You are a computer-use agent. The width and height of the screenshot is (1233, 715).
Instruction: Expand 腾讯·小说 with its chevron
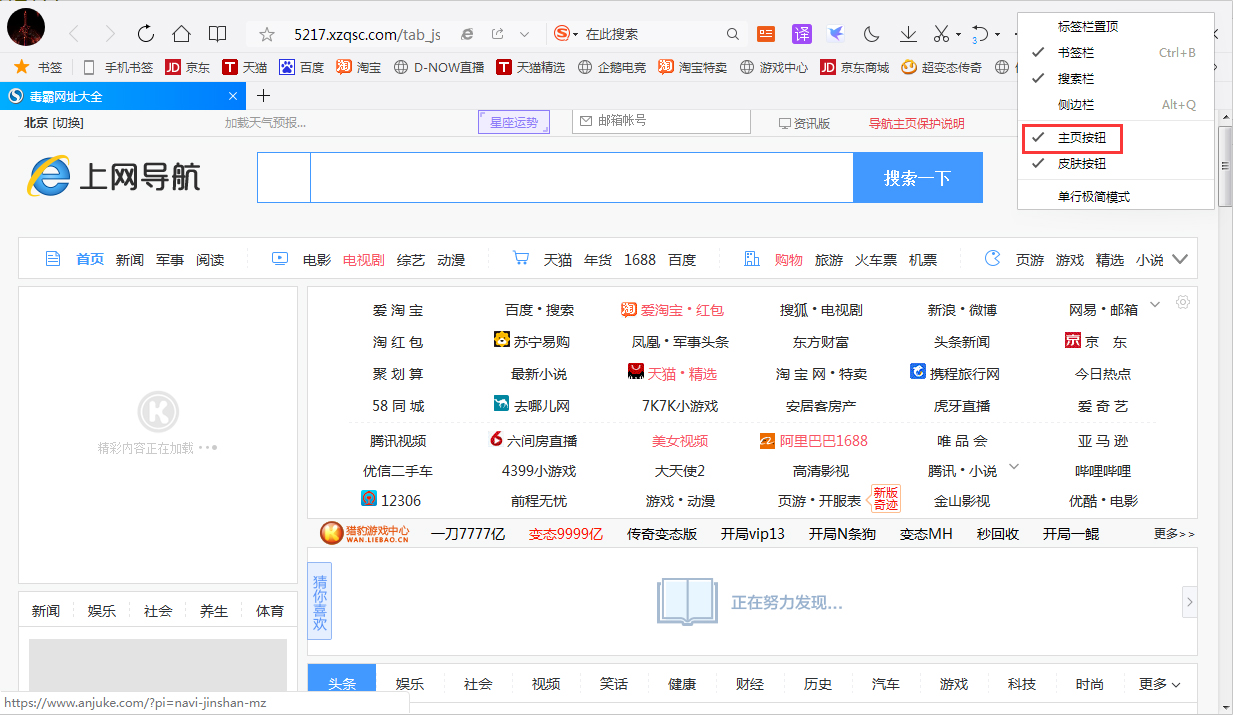tap(1015, 466)
